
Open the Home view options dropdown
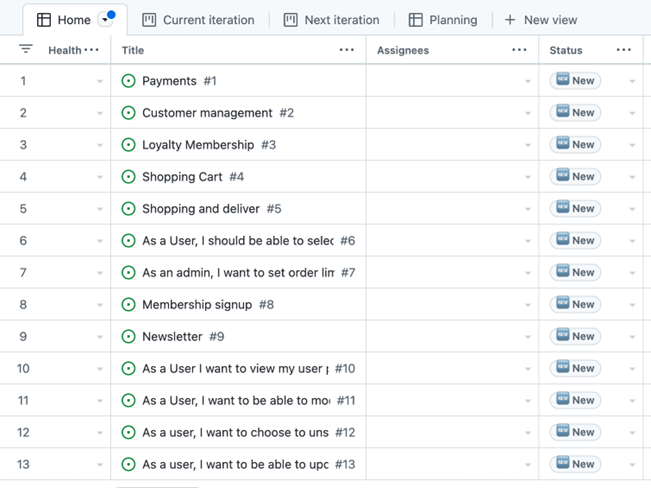point(105,20)
